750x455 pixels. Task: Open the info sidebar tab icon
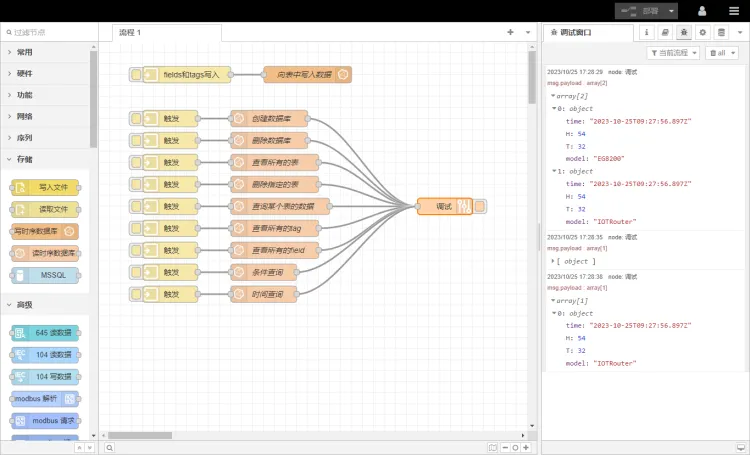pos(647,32)
